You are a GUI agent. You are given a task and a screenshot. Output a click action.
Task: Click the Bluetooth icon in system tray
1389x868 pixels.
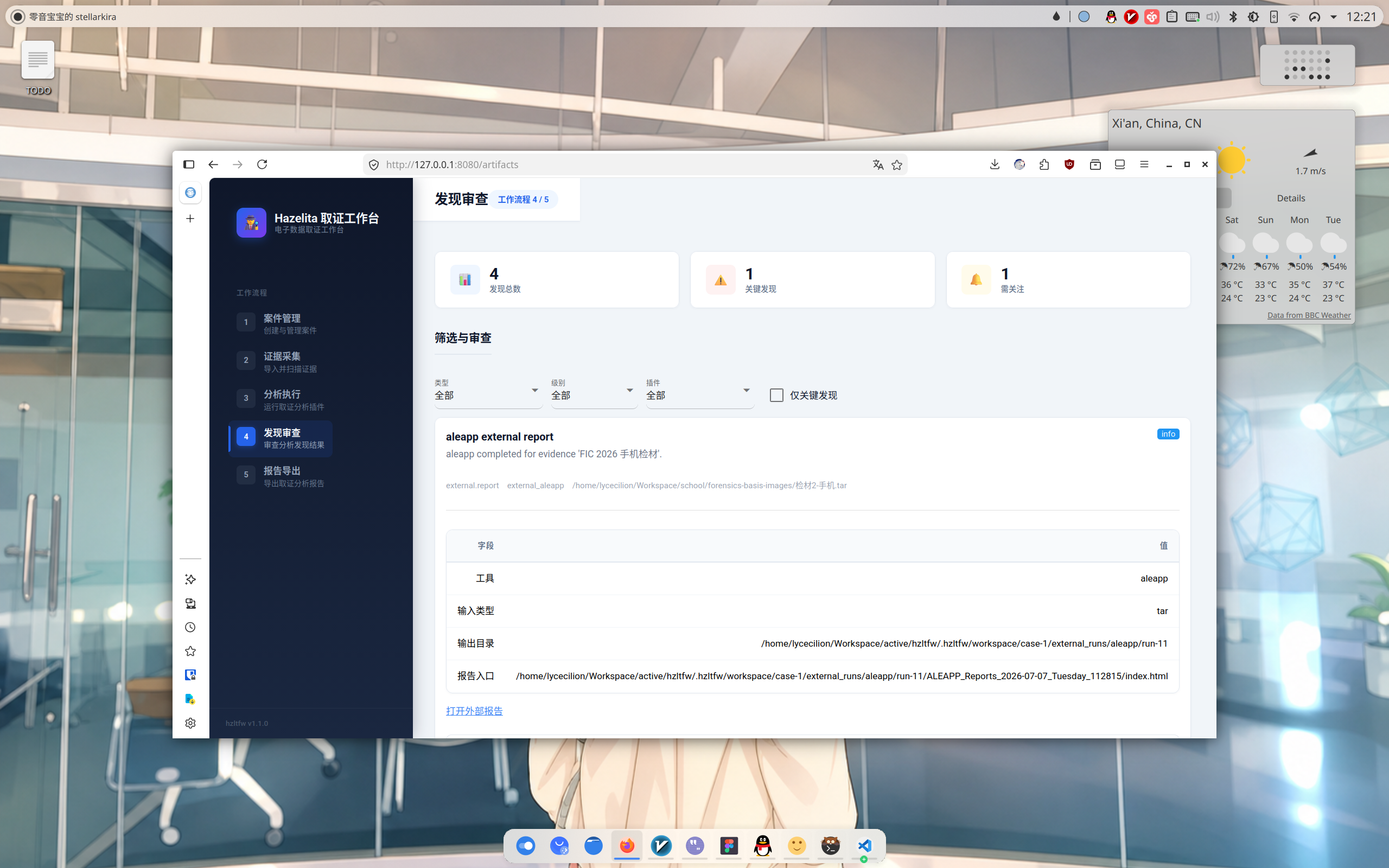click(1233, 17)
